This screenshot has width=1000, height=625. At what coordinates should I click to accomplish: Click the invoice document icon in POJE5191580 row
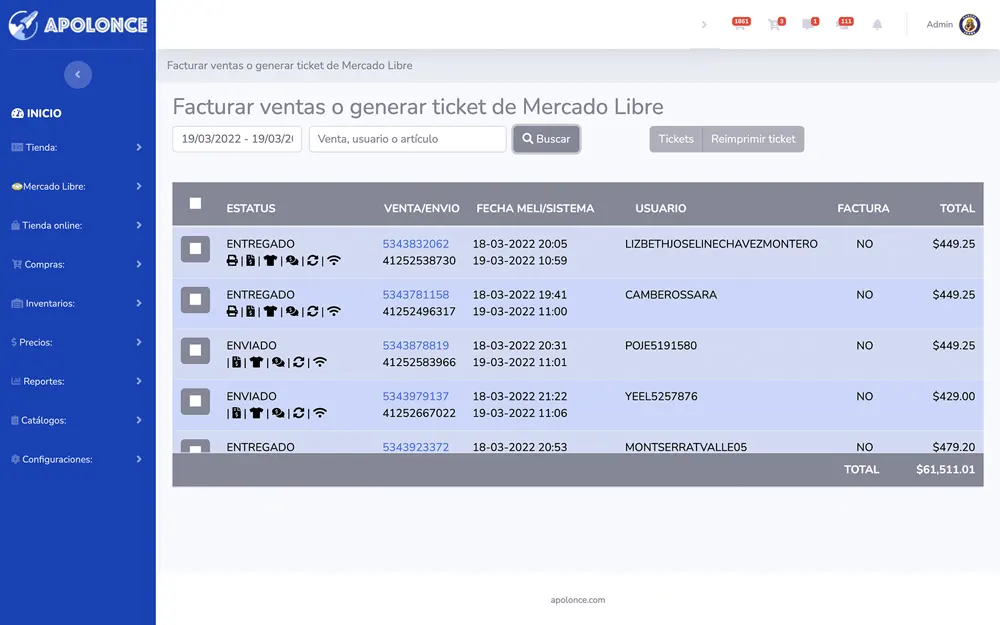point(237,362)
